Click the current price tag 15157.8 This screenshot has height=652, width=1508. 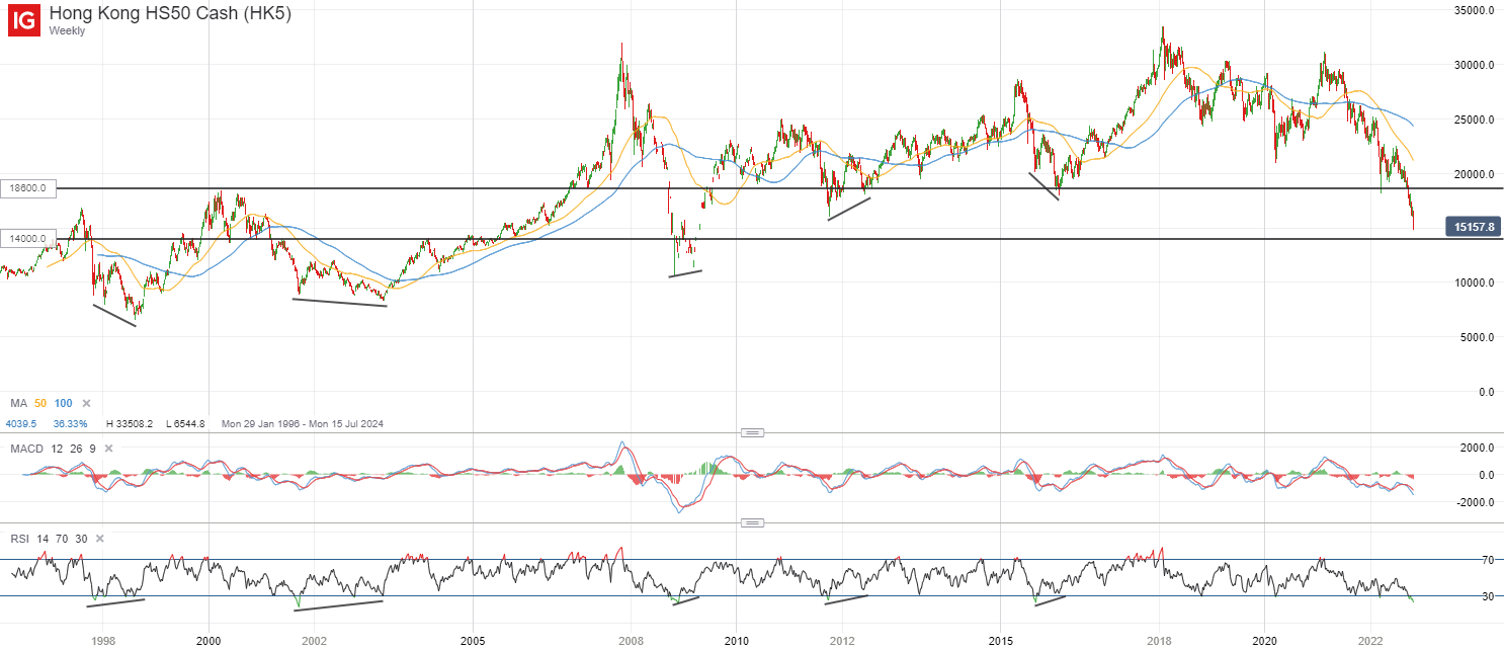coord(1474,227)
